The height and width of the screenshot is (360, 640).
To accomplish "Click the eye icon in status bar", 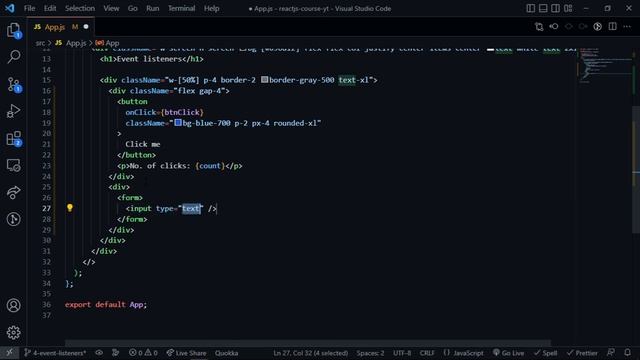I will click(99, 353).
